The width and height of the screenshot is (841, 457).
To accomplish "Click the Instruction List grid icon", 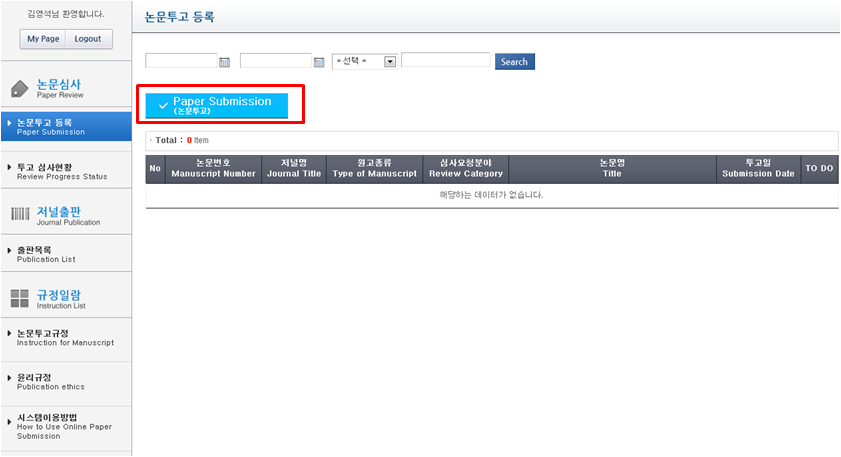I will coord(20,298).
